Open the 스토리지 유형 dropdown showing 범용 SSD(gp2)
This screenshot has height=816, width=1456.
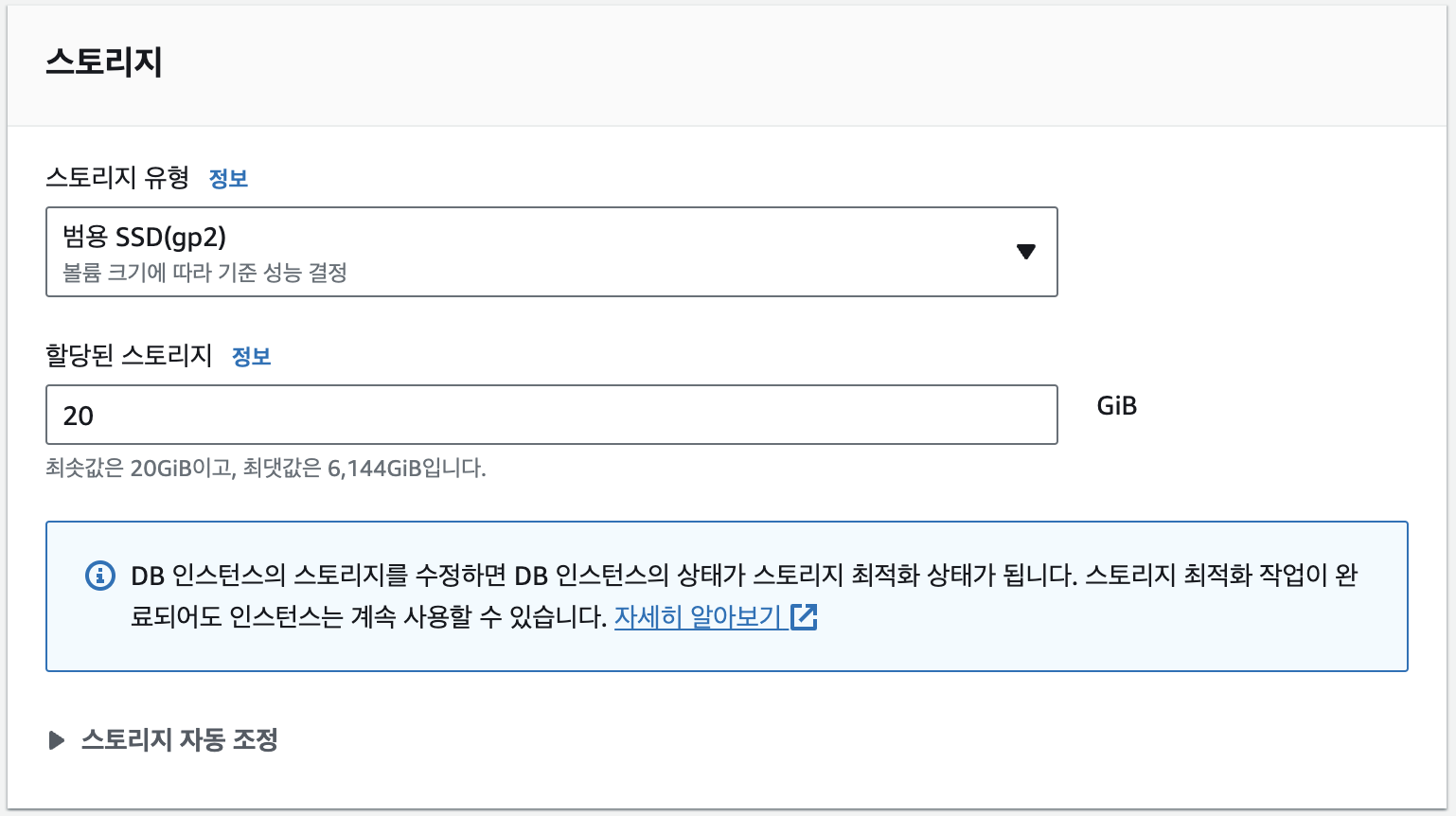pyautogui.click(x=552, y=252)
